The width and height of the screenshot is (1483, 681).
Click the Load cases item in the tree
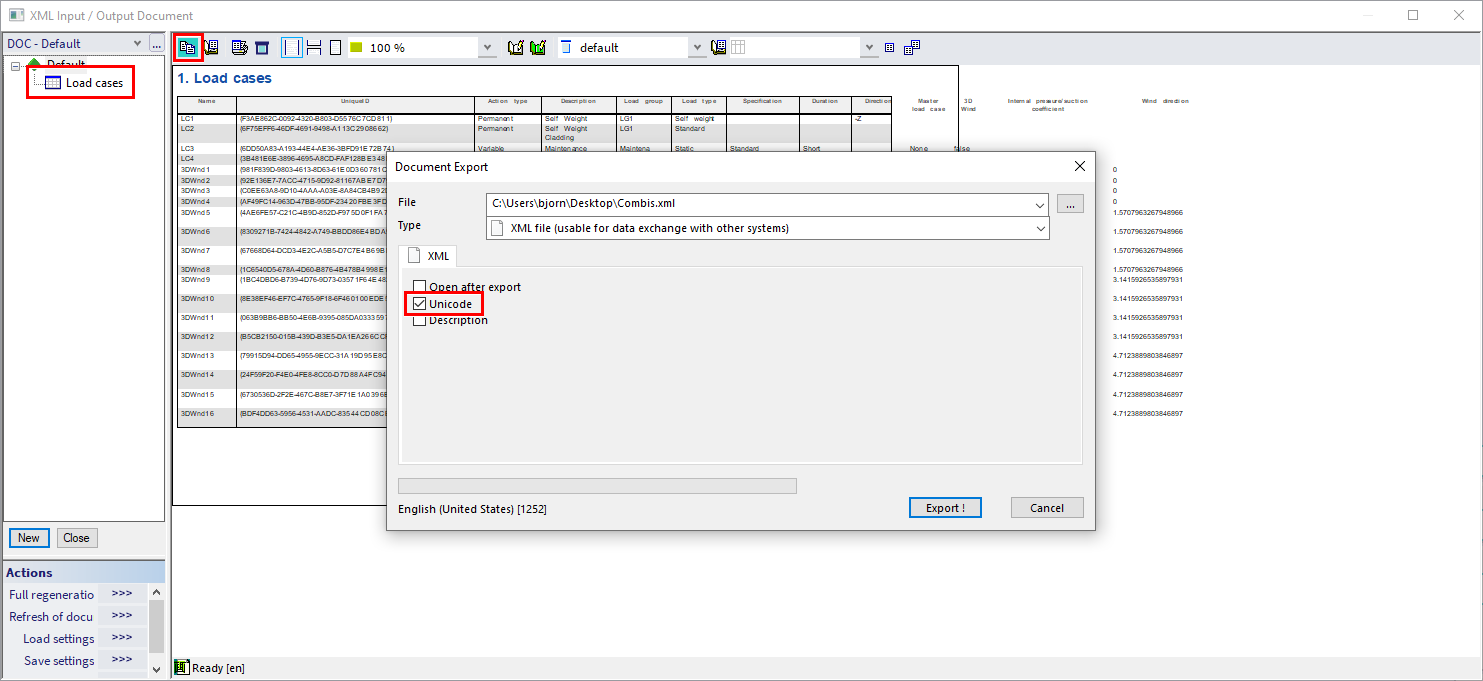(x=97, y=82)
